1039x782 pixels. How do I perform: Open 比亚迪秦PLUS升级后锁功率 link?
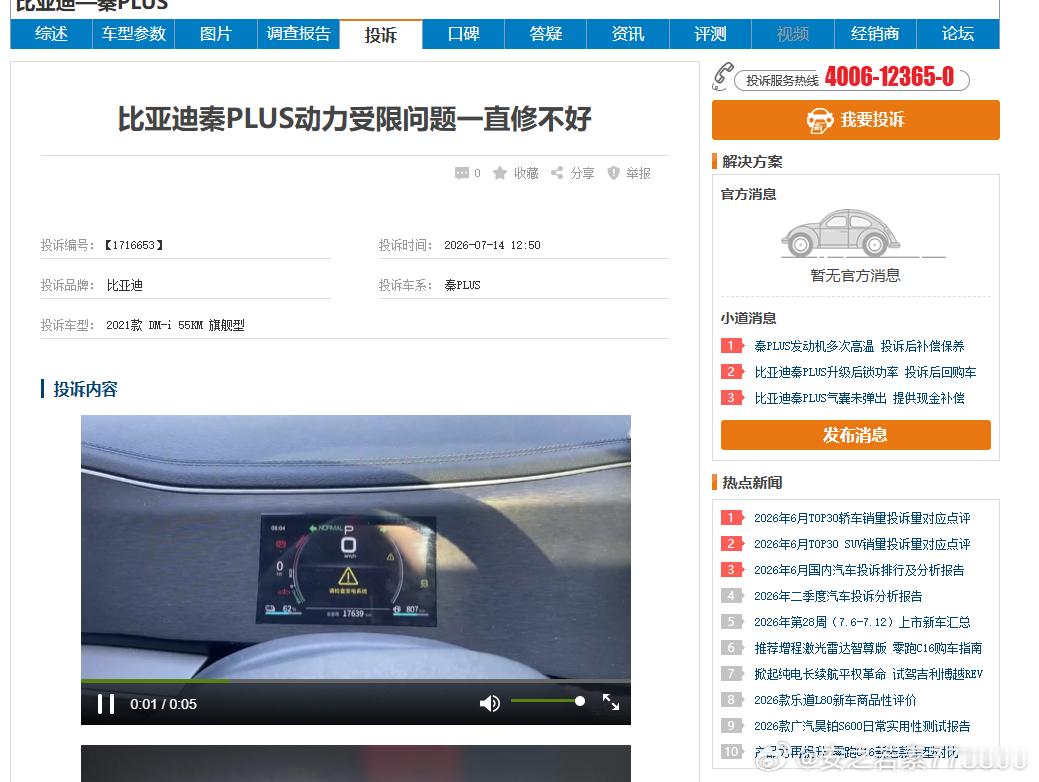click(x=865, y=372)
